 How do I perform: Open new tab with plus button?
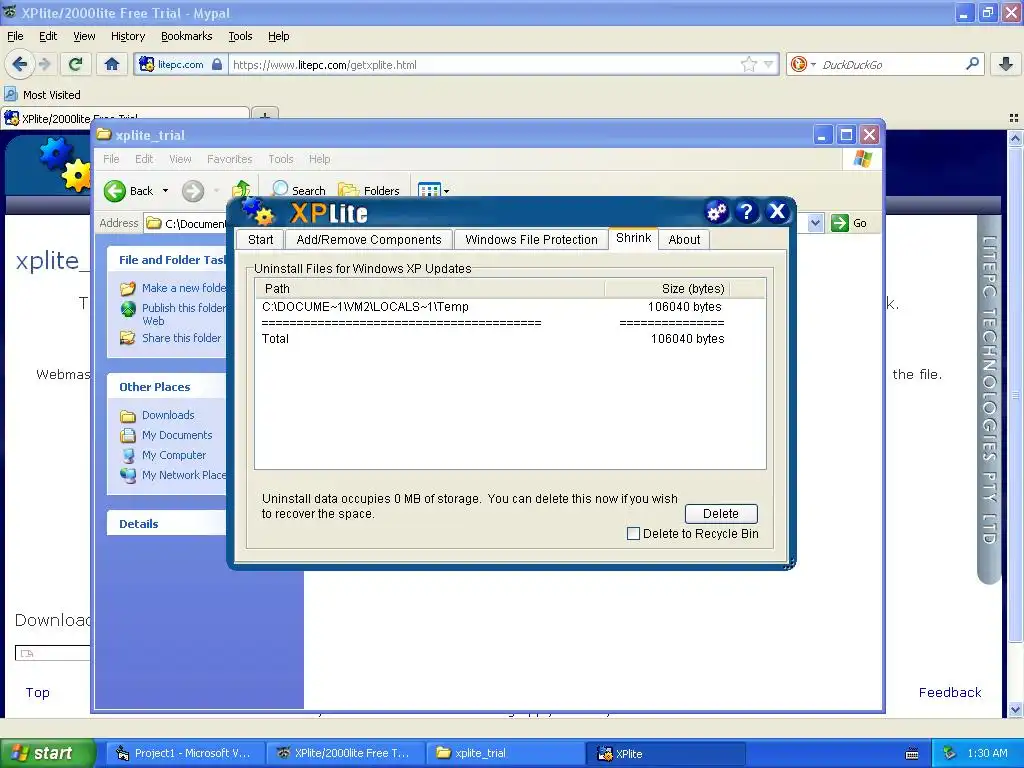[264, 116]
